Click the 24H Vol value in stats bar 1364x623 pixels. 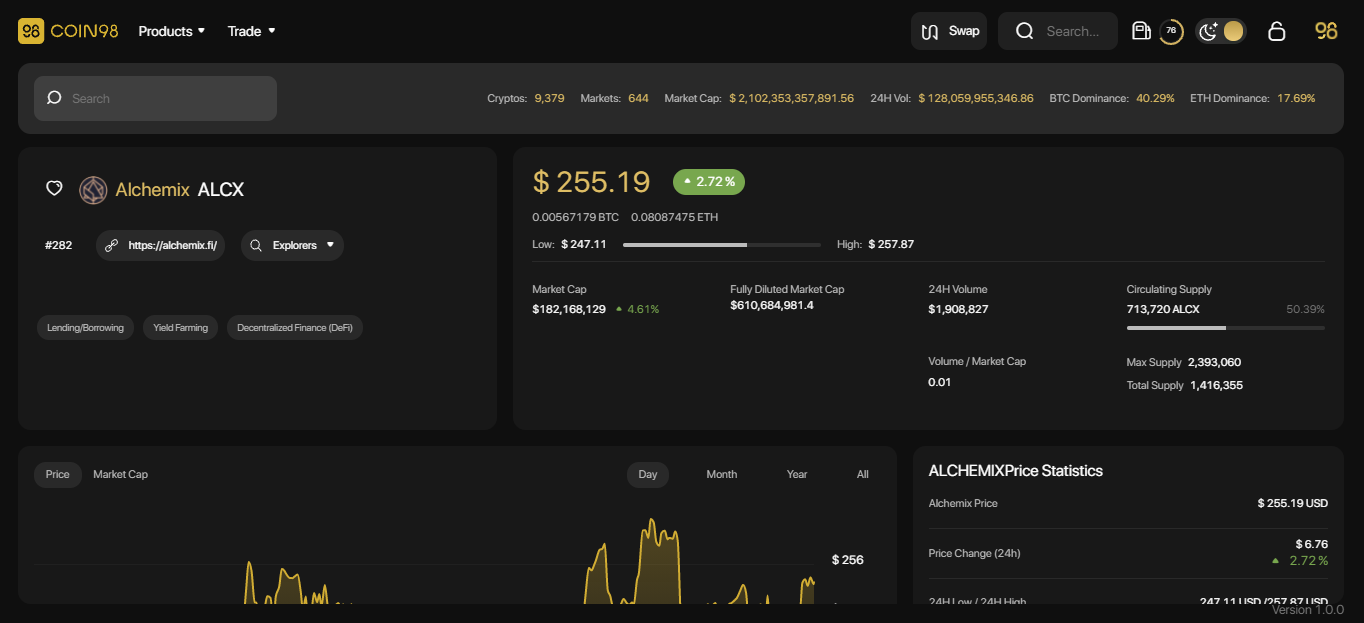click(976, 98)
